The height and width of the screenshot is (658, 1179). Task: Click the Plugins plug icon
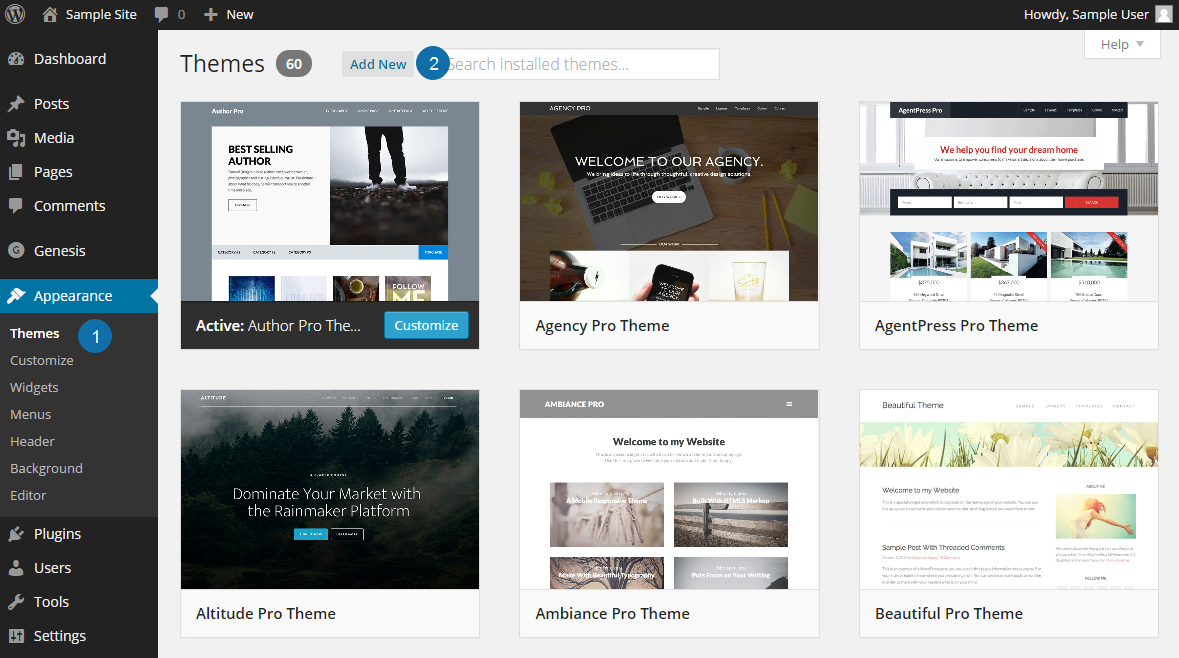click(16, 534)
